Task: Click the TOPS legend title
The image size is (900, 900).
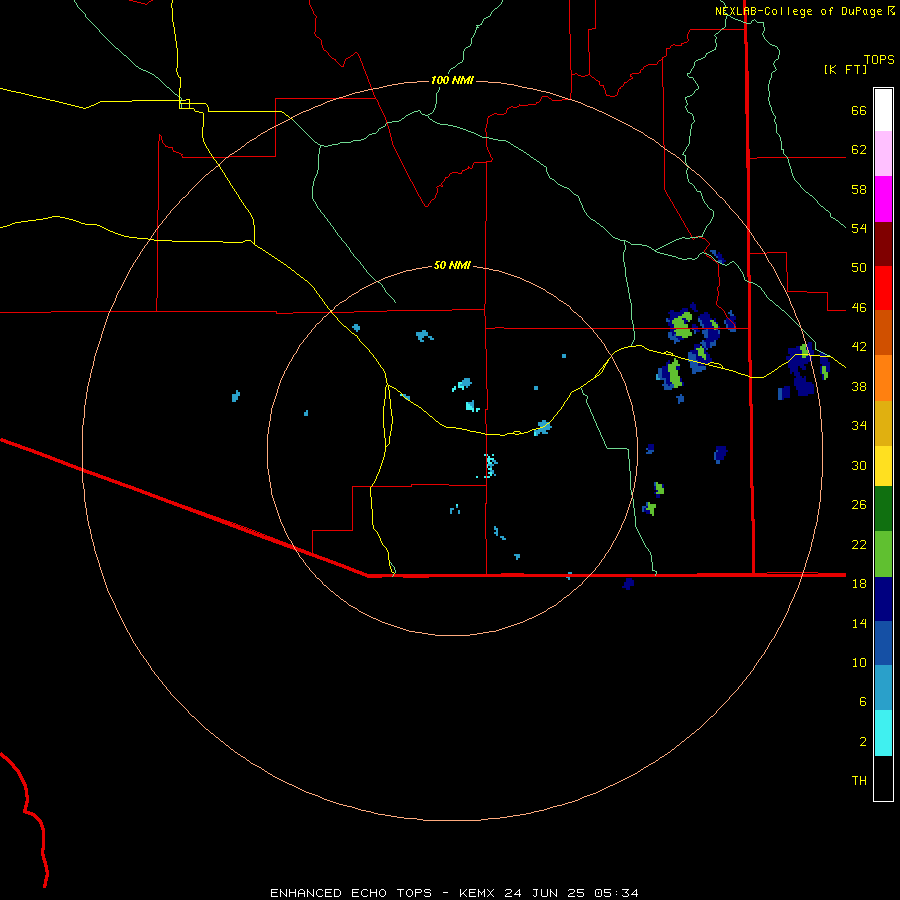Action: (x=879, y=59)
